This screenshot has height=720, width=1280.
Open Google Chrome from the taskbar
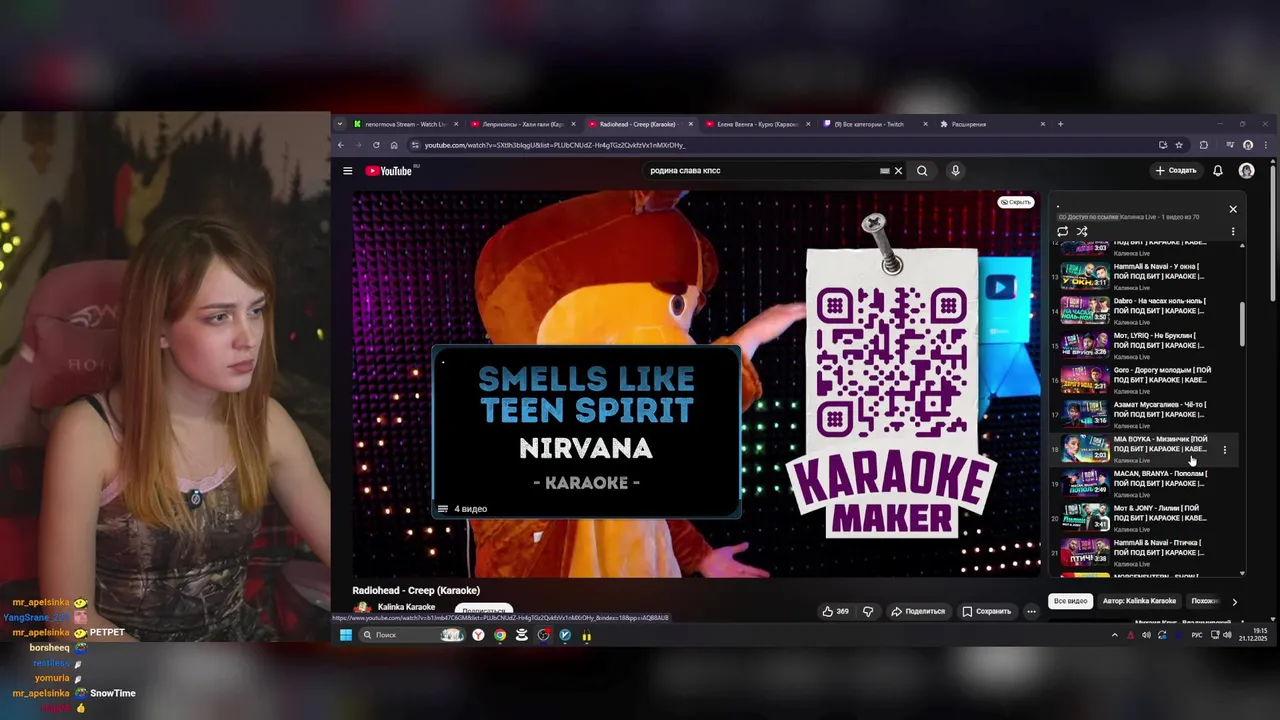click(x=500, y=635)
